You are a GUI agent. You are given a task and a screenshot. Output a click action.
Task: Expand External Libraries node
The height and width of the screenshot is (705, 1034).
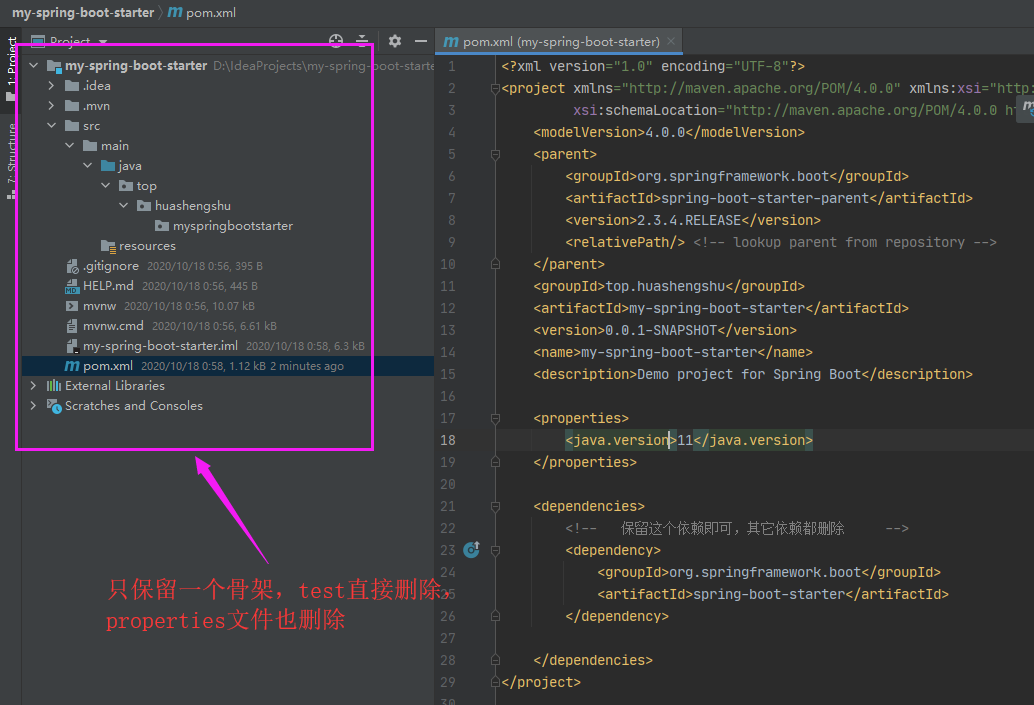34,385
